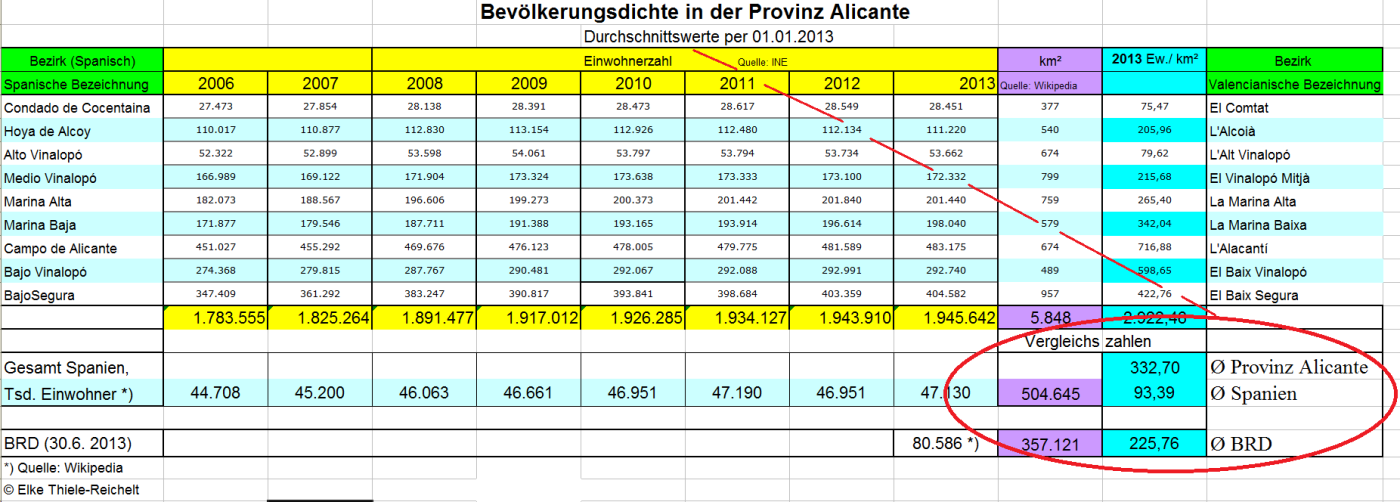The image size is (1400, 502).
Task: Click the '2013 Ew./ km²' header cell
Action: (1154, 61)
